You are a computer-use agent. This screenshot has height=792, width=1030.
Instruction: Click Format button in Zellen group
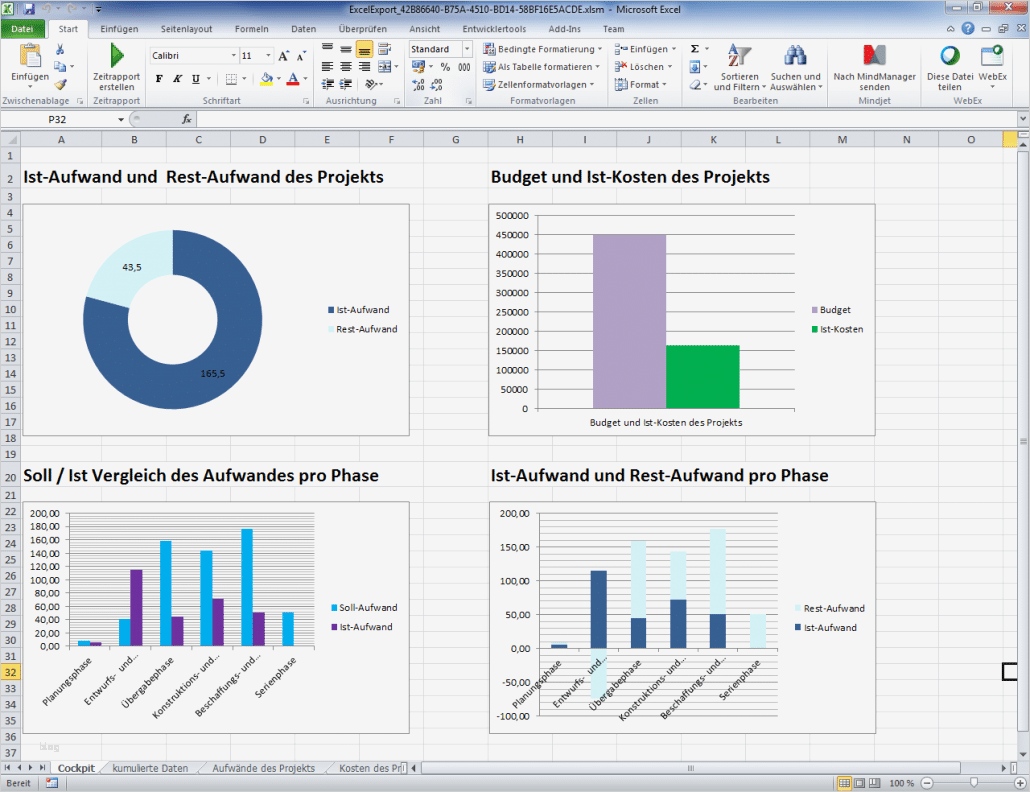[x=641, y=84]
